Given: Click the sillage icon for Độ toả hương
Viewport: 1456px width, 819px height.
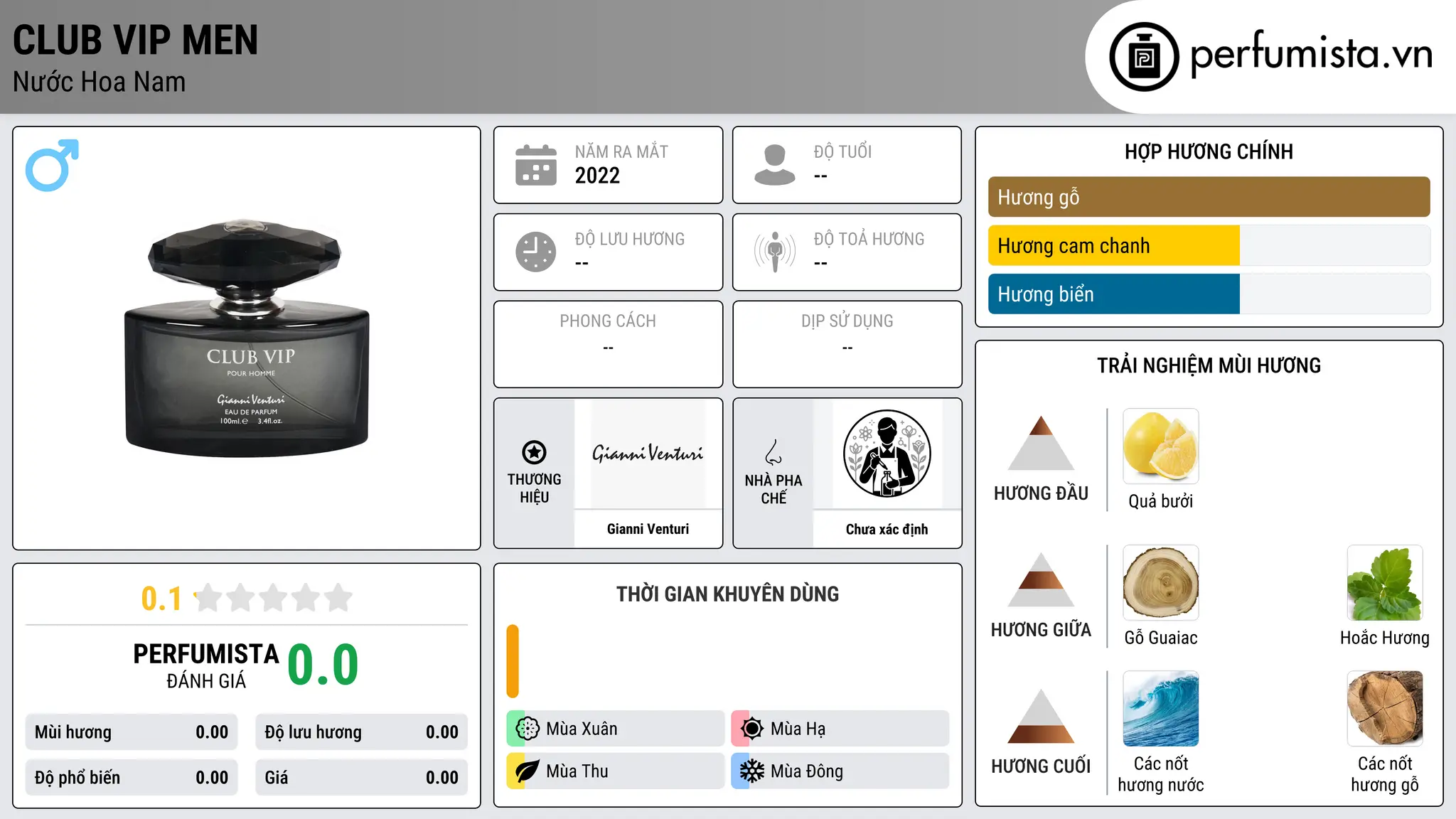Looking at the screenshot, I should [x=775, y=252].
